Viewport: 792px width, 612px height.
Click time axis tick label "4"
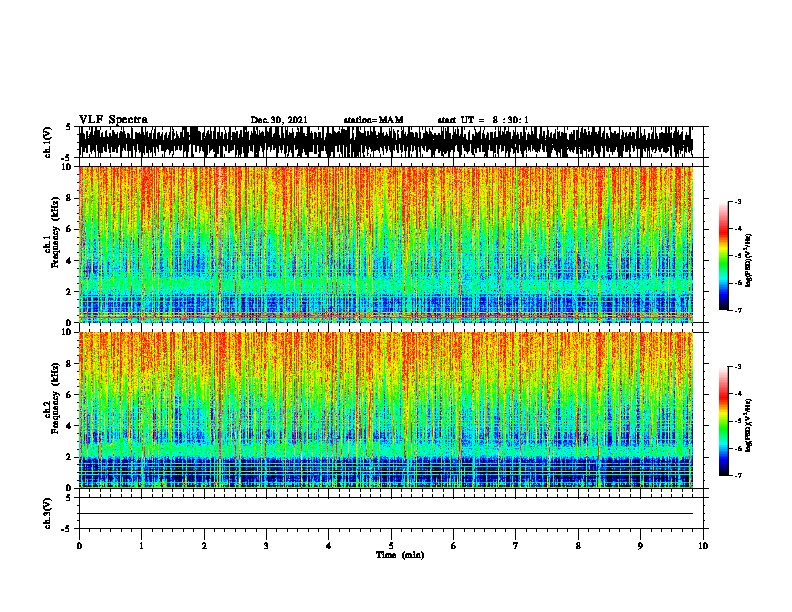pyautogui.click(x=329, y=546)
